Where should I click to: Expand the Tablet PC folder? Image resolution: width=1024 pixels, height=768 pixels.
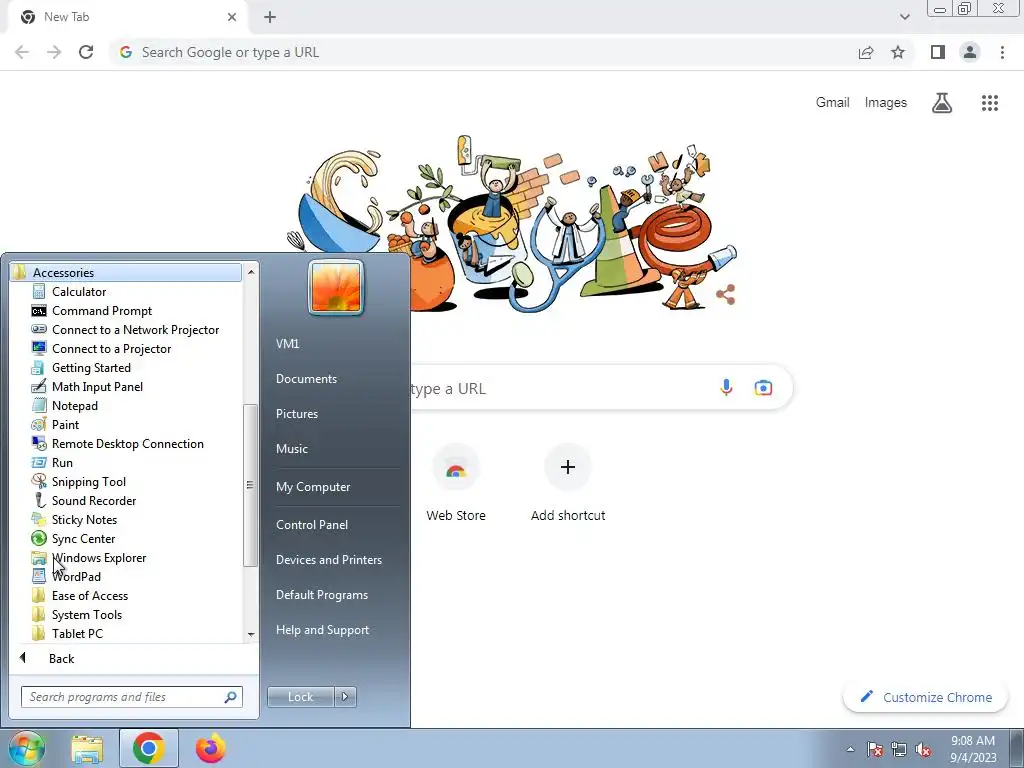[77, 633]
